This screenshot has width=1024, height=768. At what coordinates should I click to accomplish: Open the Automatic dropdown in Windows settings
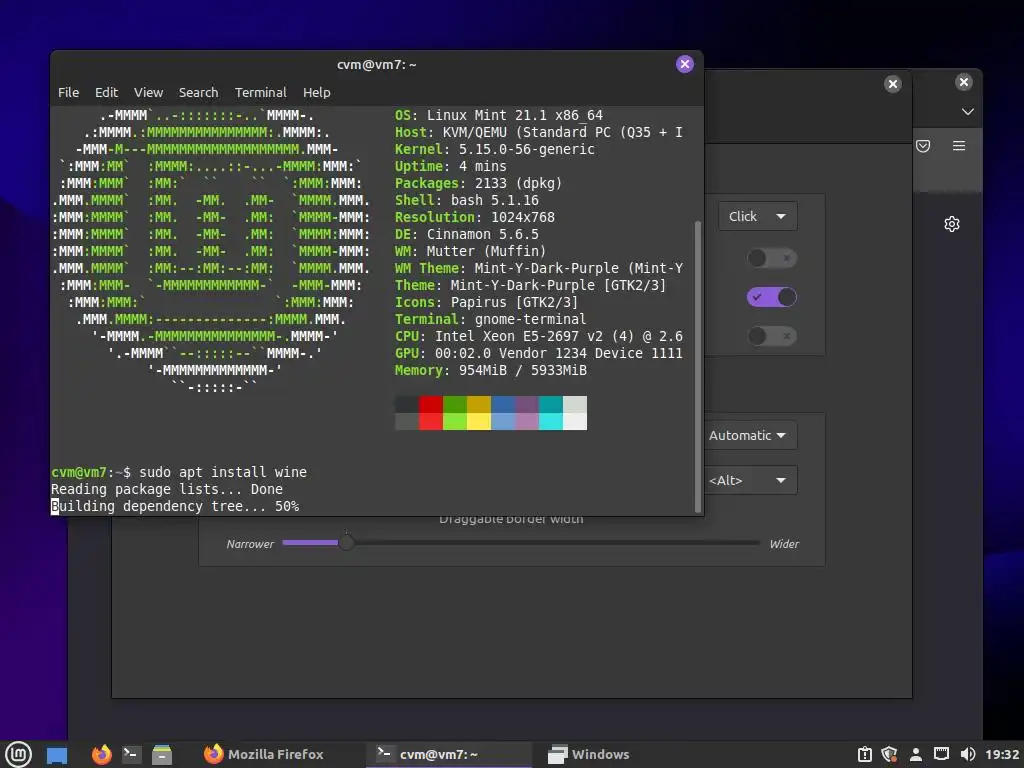(750, 436)
